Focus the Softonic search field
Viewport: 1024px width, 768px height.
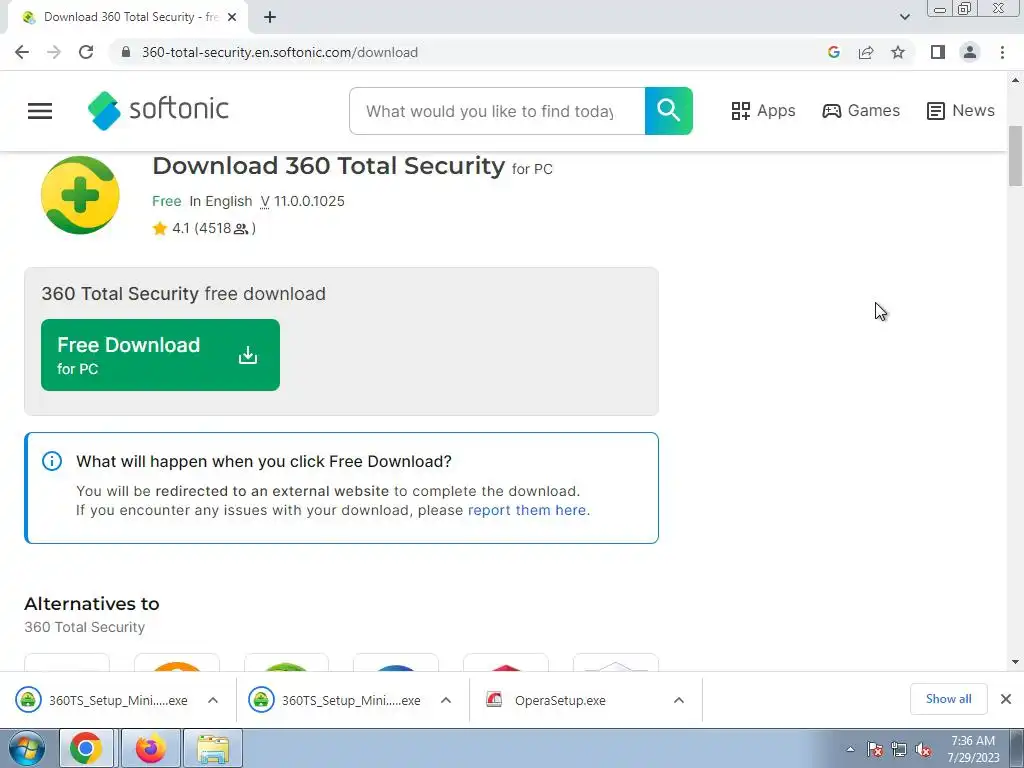pos(497,111)
